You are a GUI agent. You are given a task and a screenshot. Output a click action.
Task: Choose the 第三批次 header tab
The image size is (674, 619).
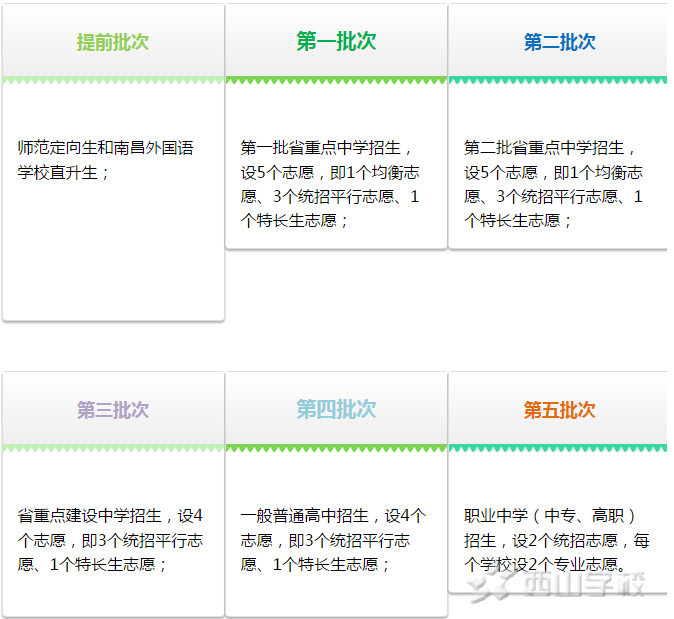(x=113, y=410)
